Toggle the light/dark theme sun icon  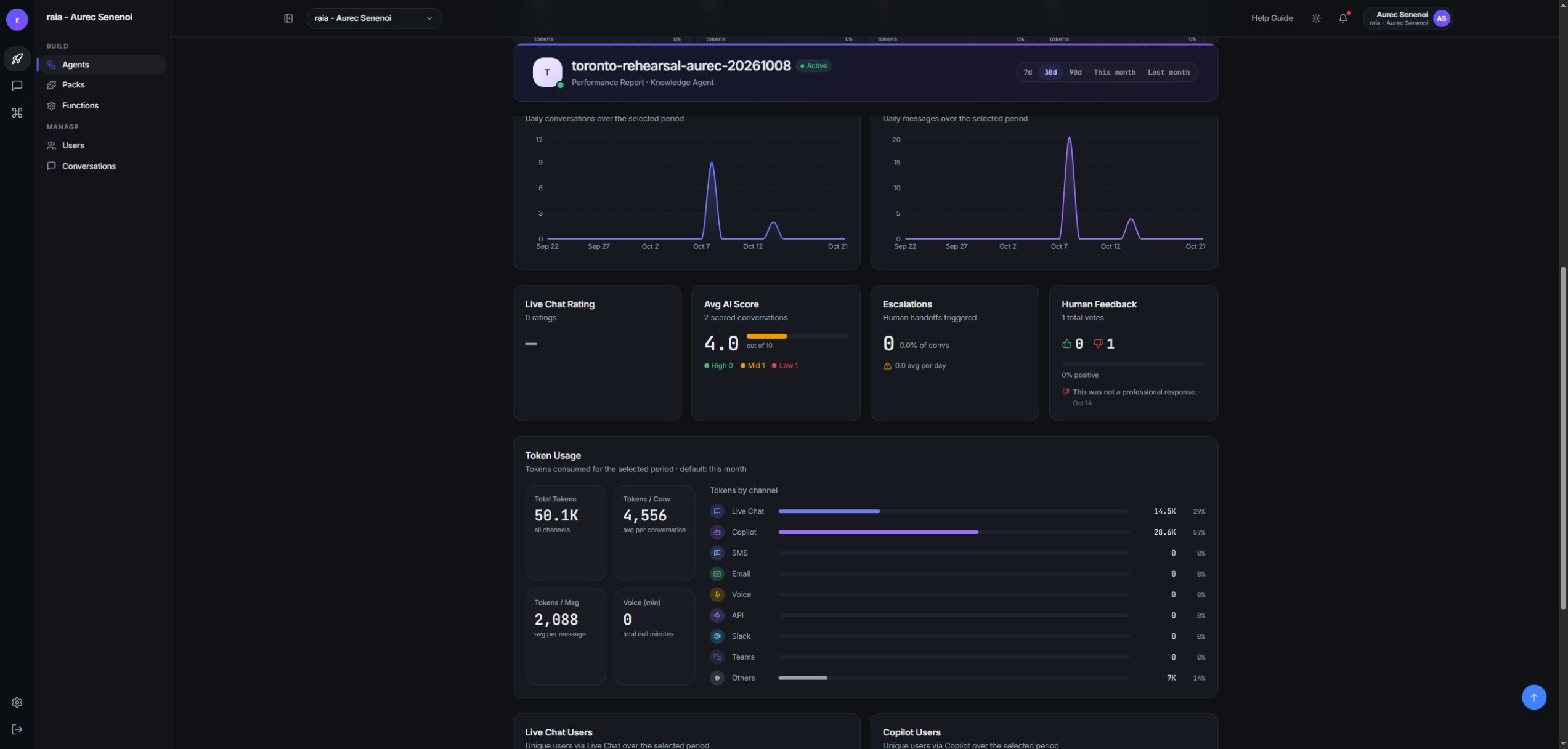(x=1316, y=18)
